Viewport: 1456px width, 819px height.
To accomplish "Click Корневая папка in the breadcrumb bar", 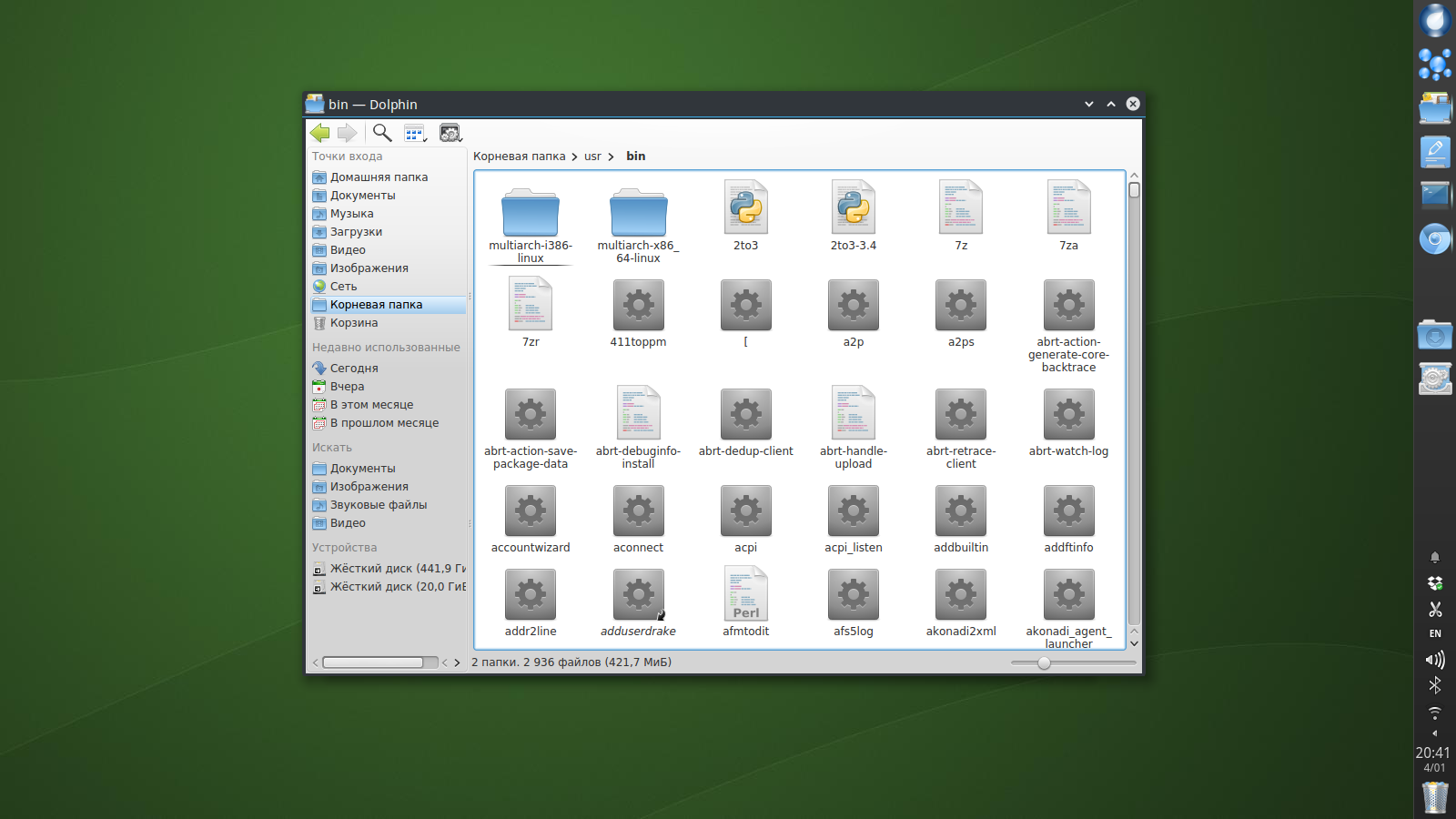I will pos(519,157).
